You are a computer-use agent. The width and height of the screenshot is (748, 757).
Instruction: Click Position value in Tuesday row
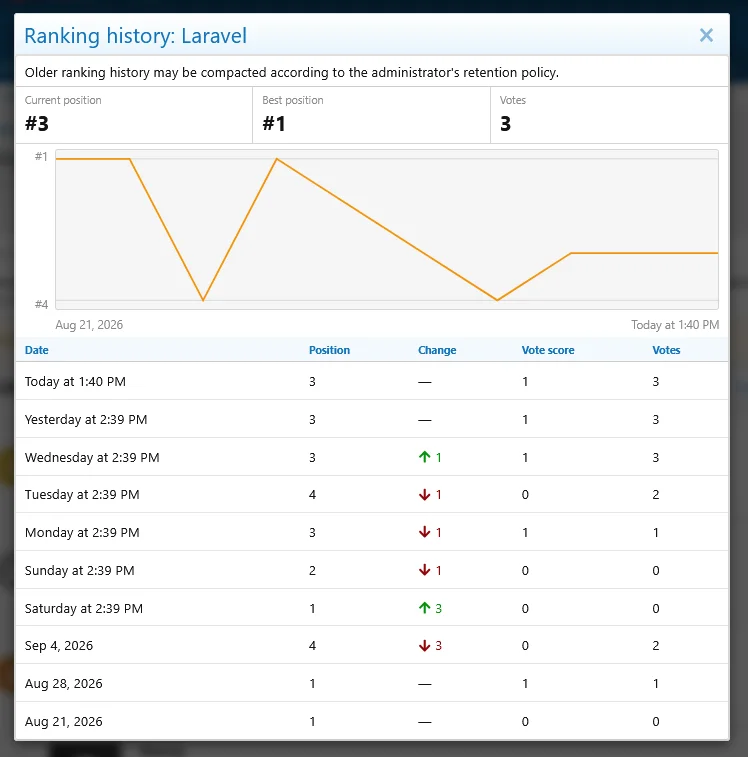312,495
